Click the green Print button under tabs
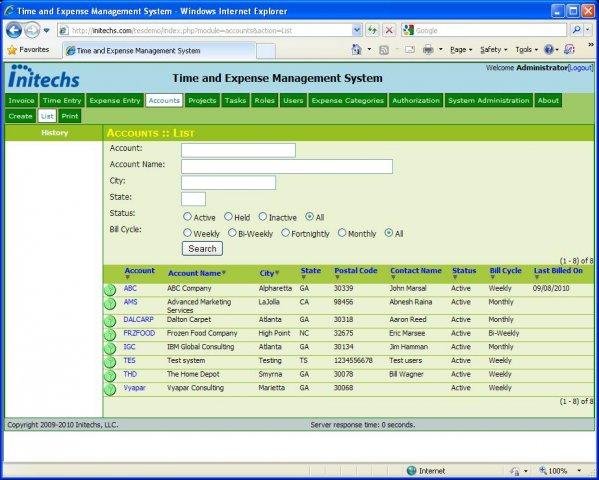Viewport: 599px width, 480px height. pyautogui.click(x=70, y=116)
